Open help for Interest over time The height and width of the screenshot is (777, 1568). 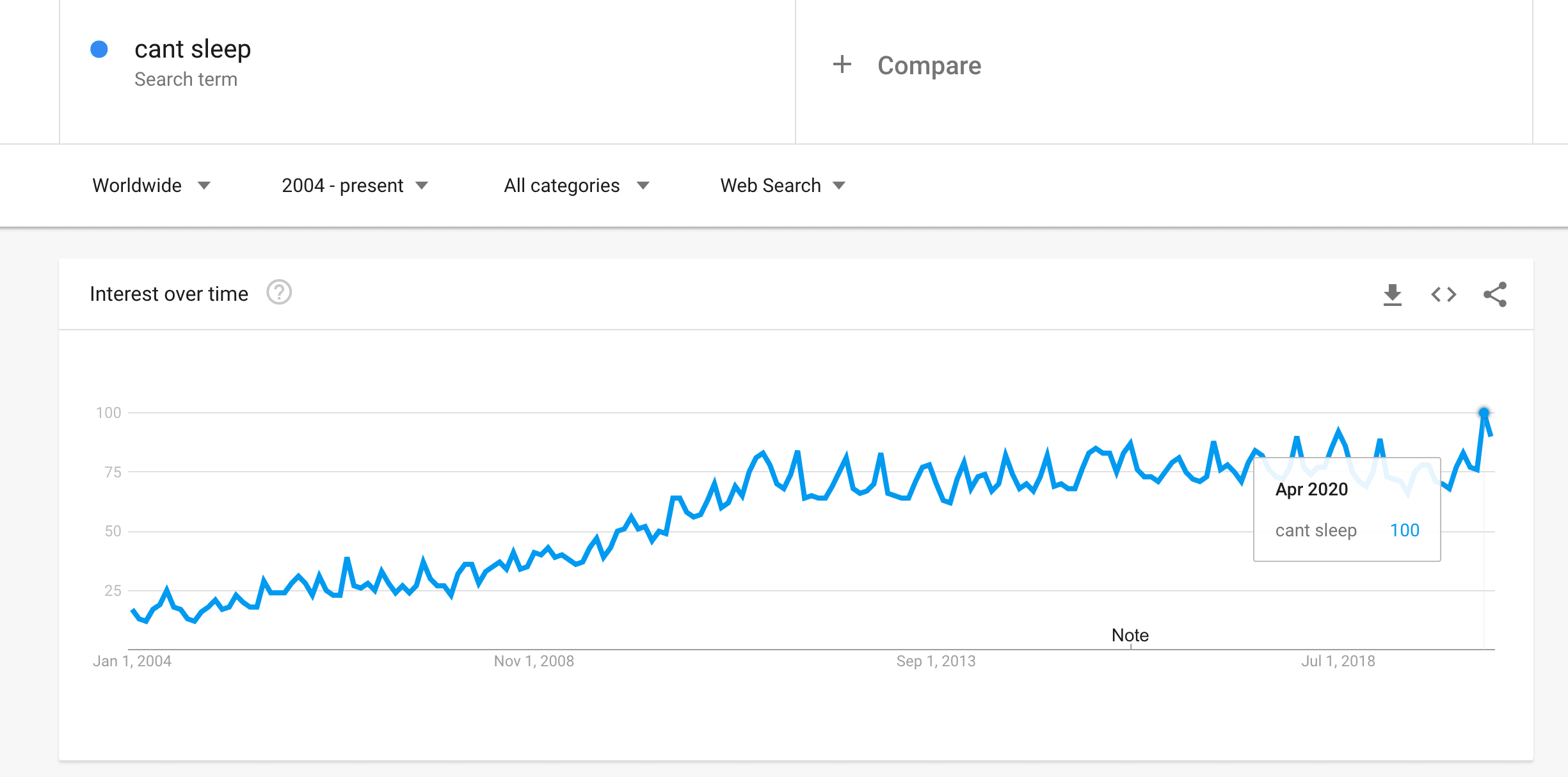[279, 292]
